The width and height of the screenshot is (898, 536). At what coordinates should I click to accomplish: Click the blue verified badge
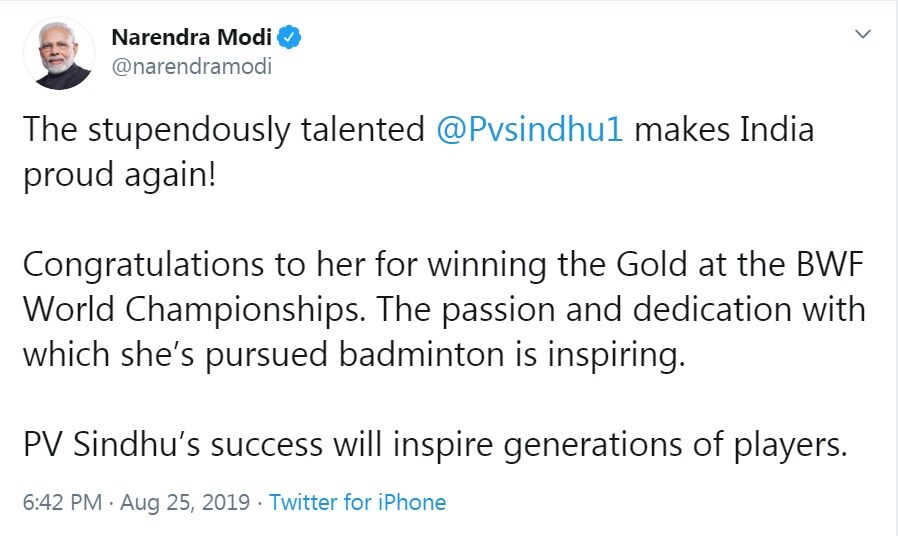(289, 37)
